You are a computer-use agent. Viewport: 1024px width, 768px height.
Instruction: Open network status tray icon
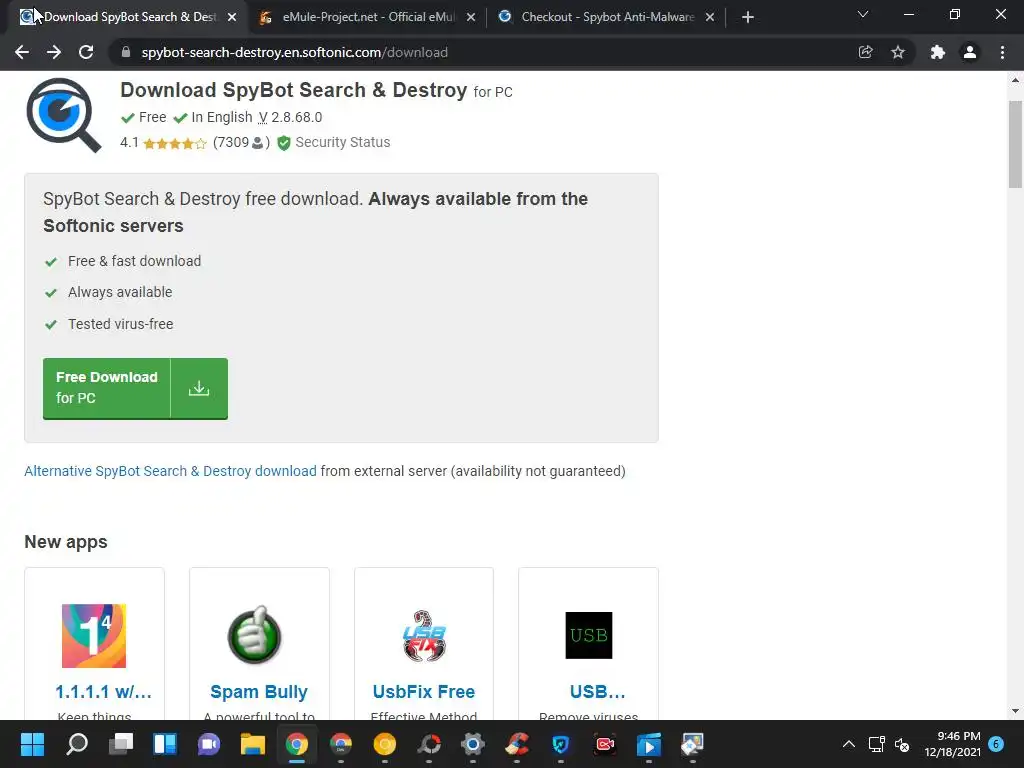click(x=876, y=744)
